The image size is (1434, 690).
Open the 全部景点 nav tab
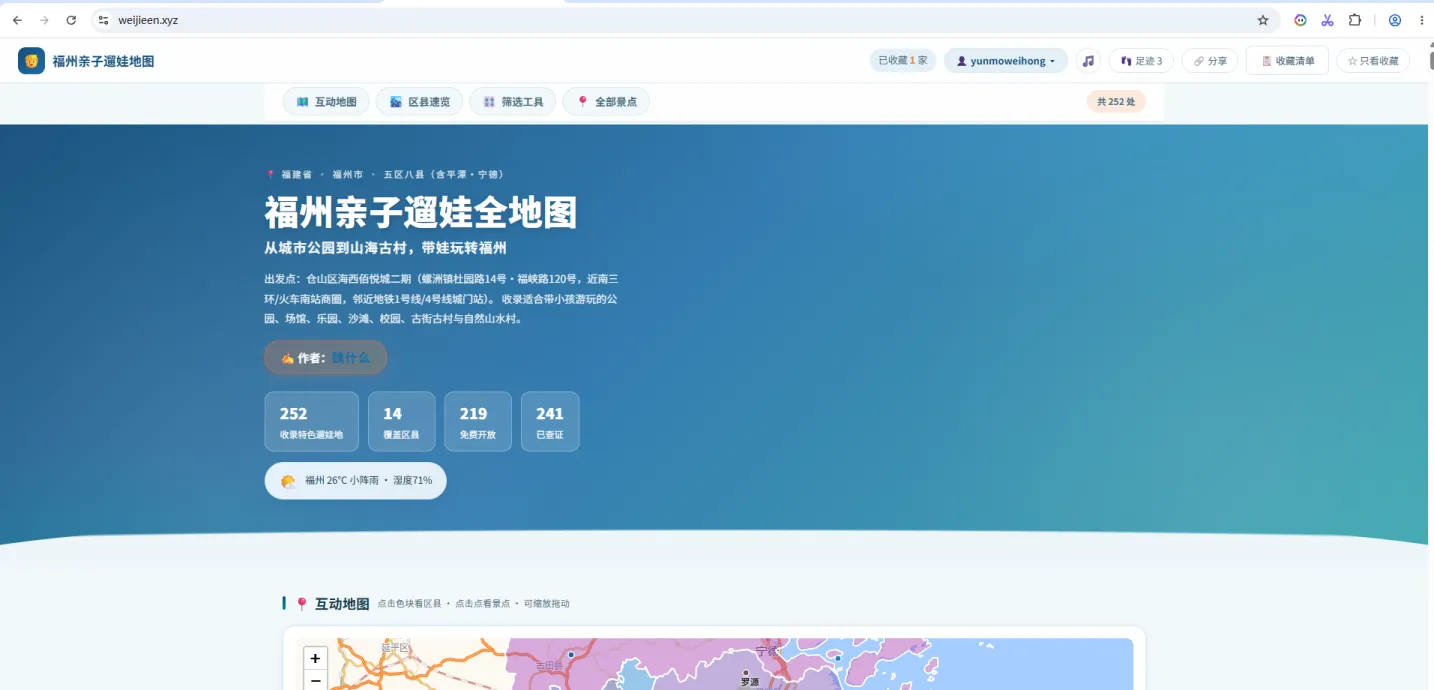[x=606, y=102]
